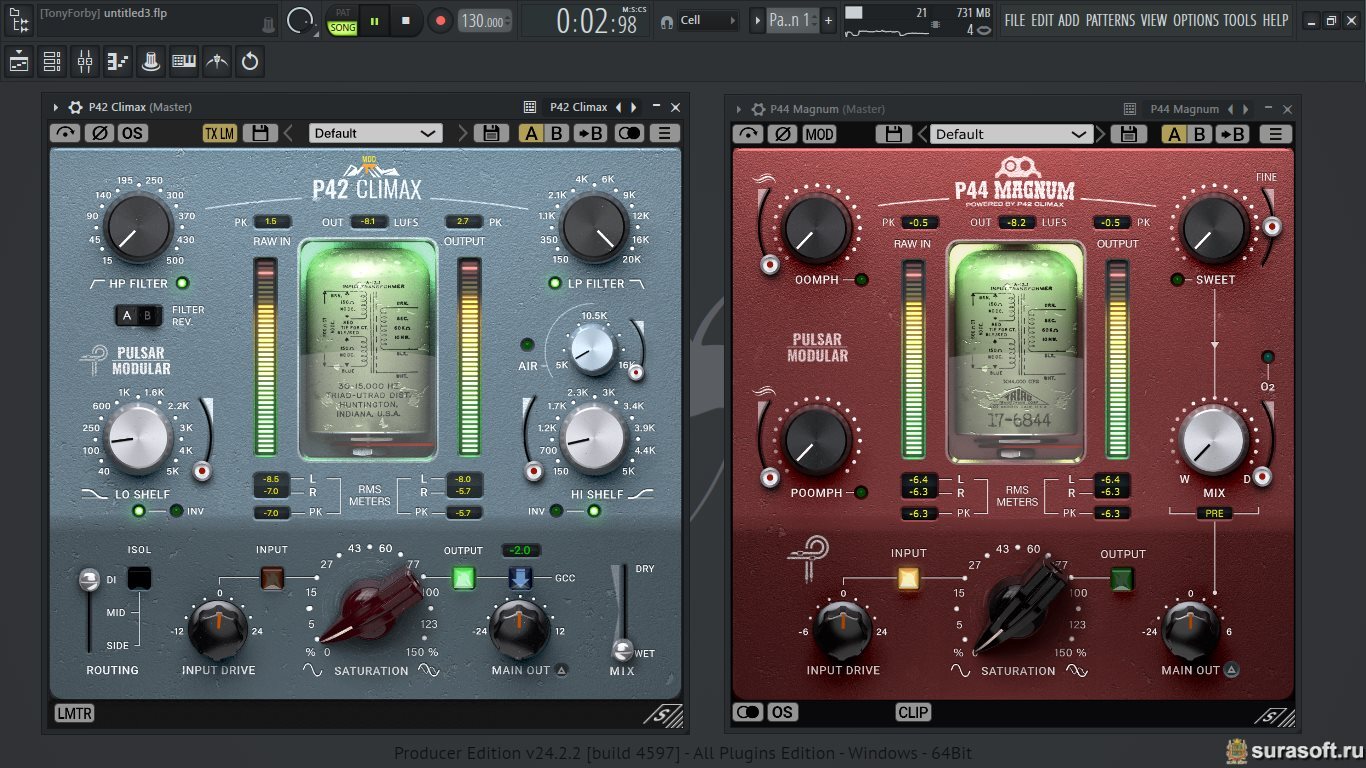1366x768 pixels.
Task: Open Default preset dropdown in P44 Magnum
Action: click(1011, 134)
